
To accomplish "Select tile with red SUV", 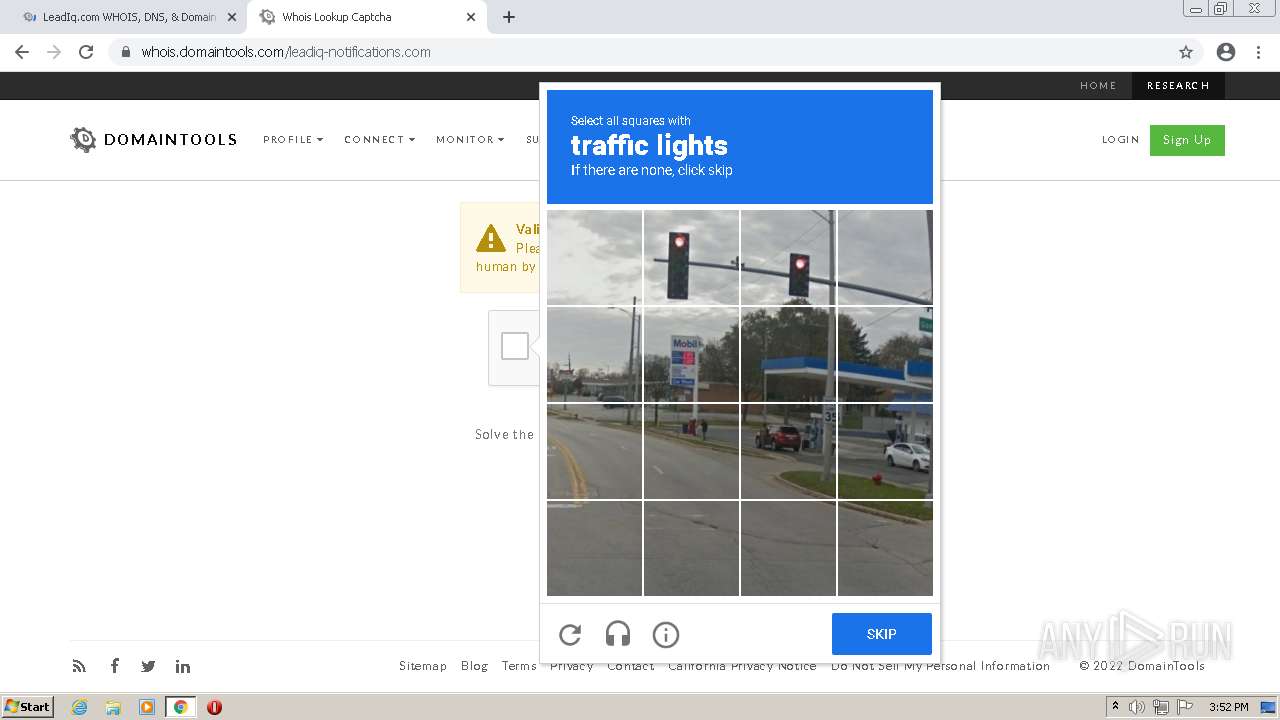I will [788, 451].
